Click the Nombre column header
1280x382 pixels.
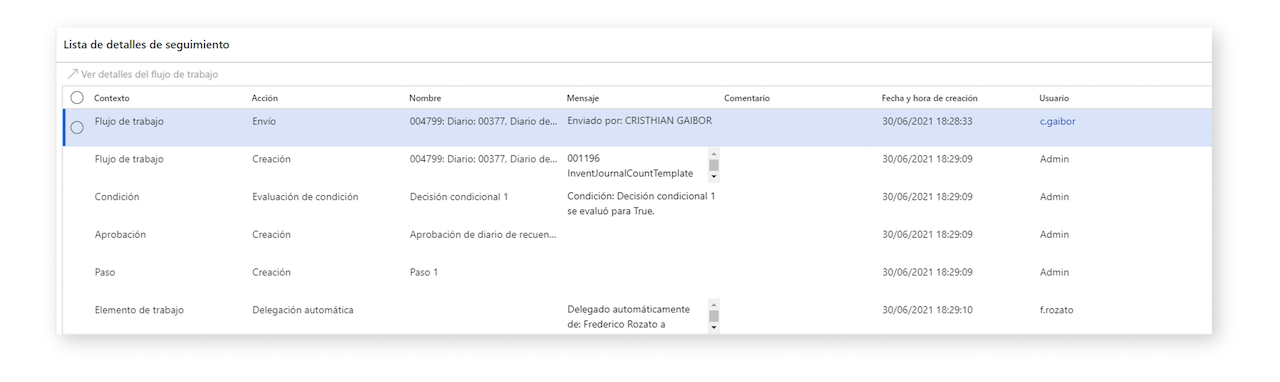(425, 98)
